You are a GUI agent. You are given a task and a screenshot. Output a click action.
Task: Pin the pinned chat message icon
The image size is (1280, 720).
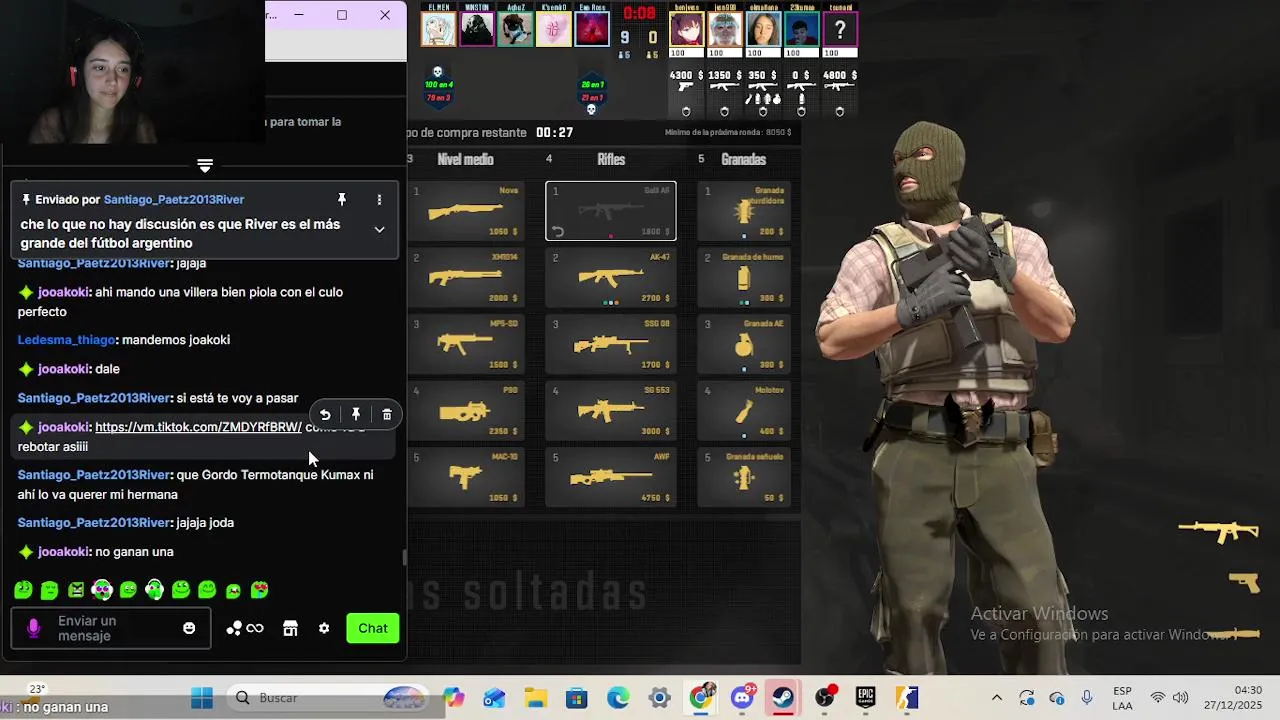(x=342, y=200)
